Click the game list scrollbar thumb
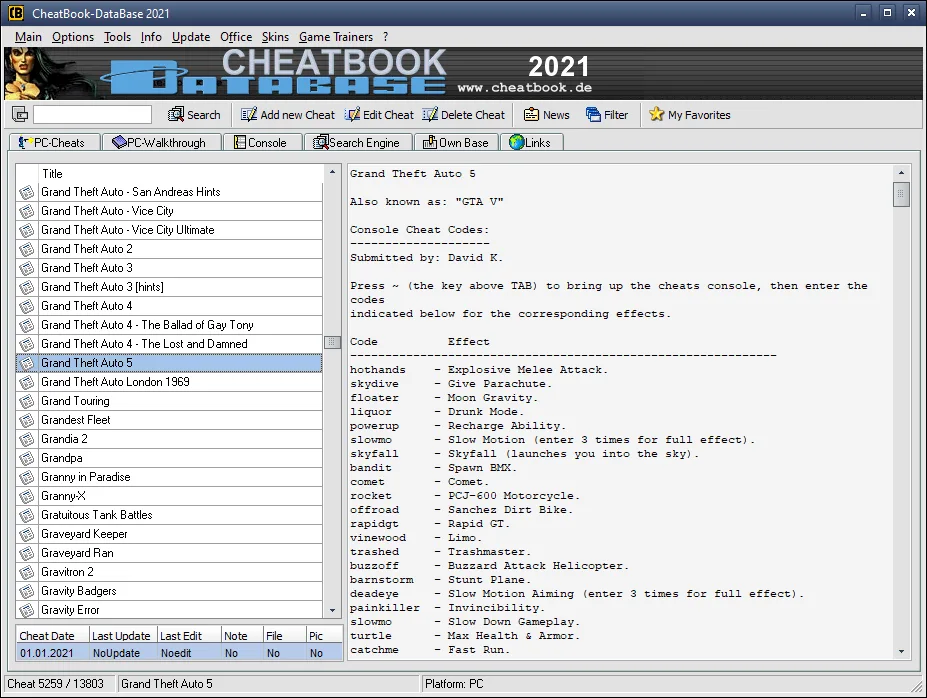The height and width of the screenshot is (698, 927). [332, 342]
